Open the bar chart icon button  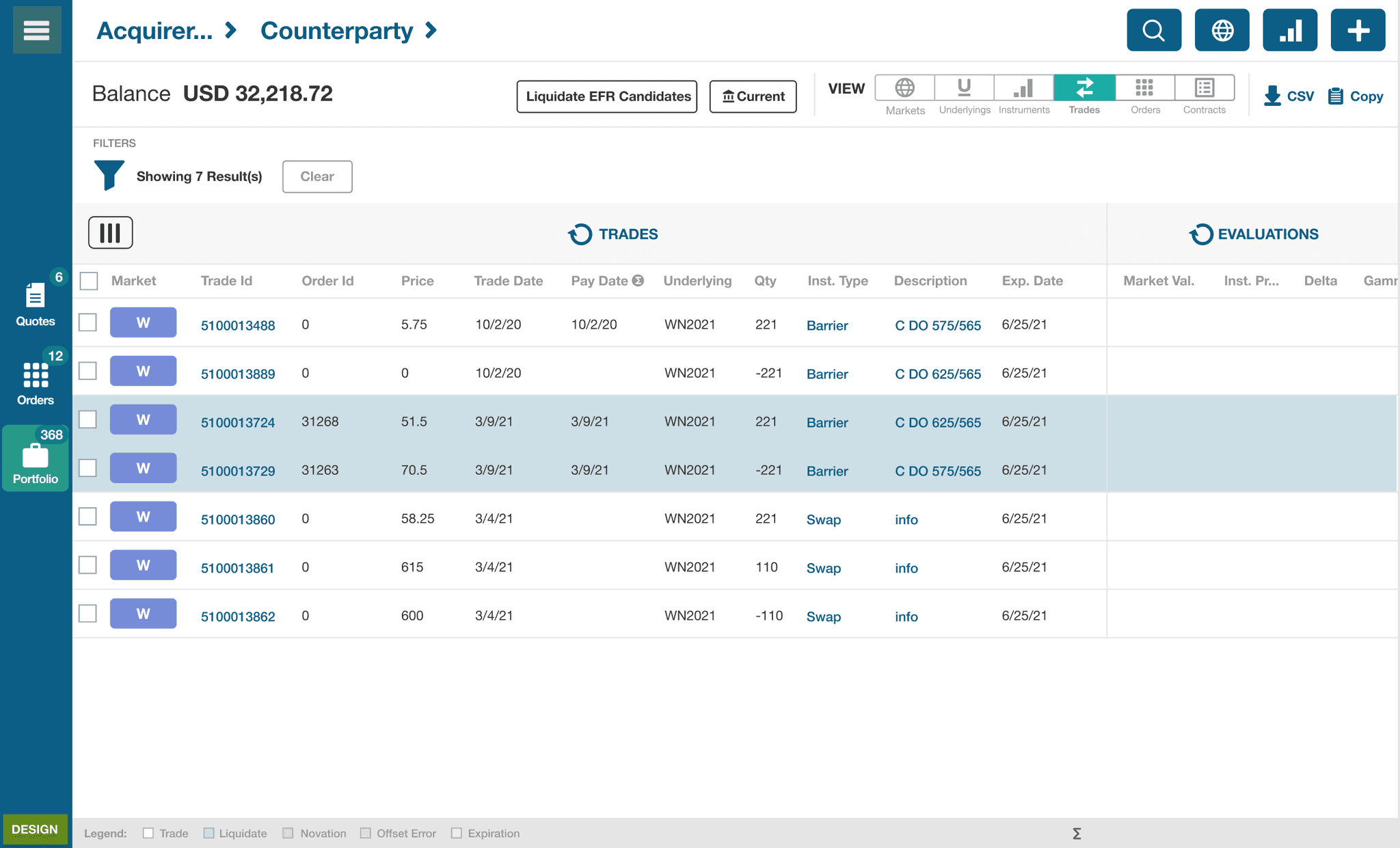pyautogui.click(x=1289, y=30)
